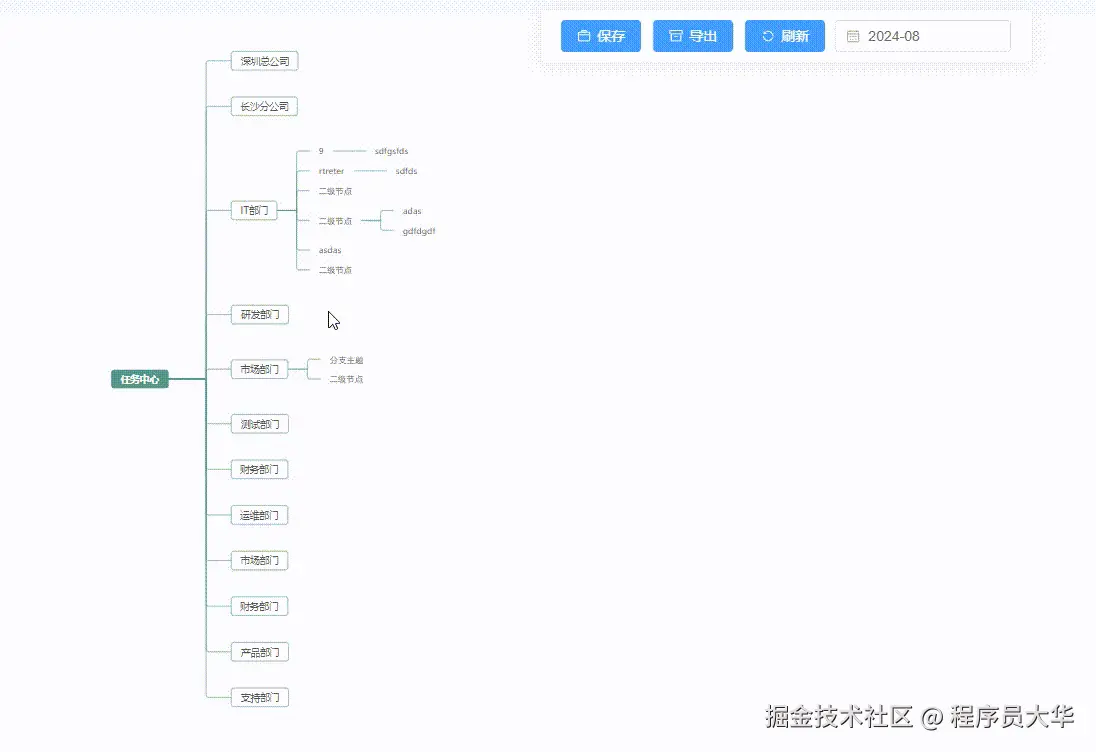Select the 深圳总公司 node
Image resolution: width=1096 pixels, height=752 pixels.
265,62
